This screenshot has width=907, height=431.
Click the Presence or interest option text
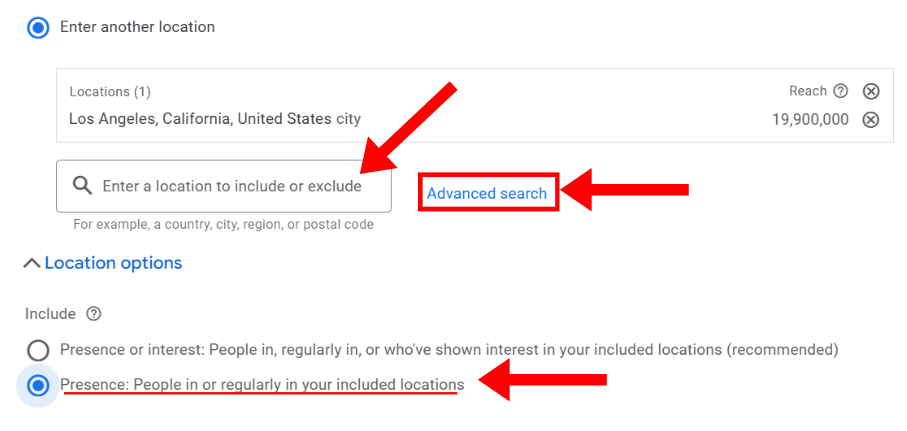(449, 350)
